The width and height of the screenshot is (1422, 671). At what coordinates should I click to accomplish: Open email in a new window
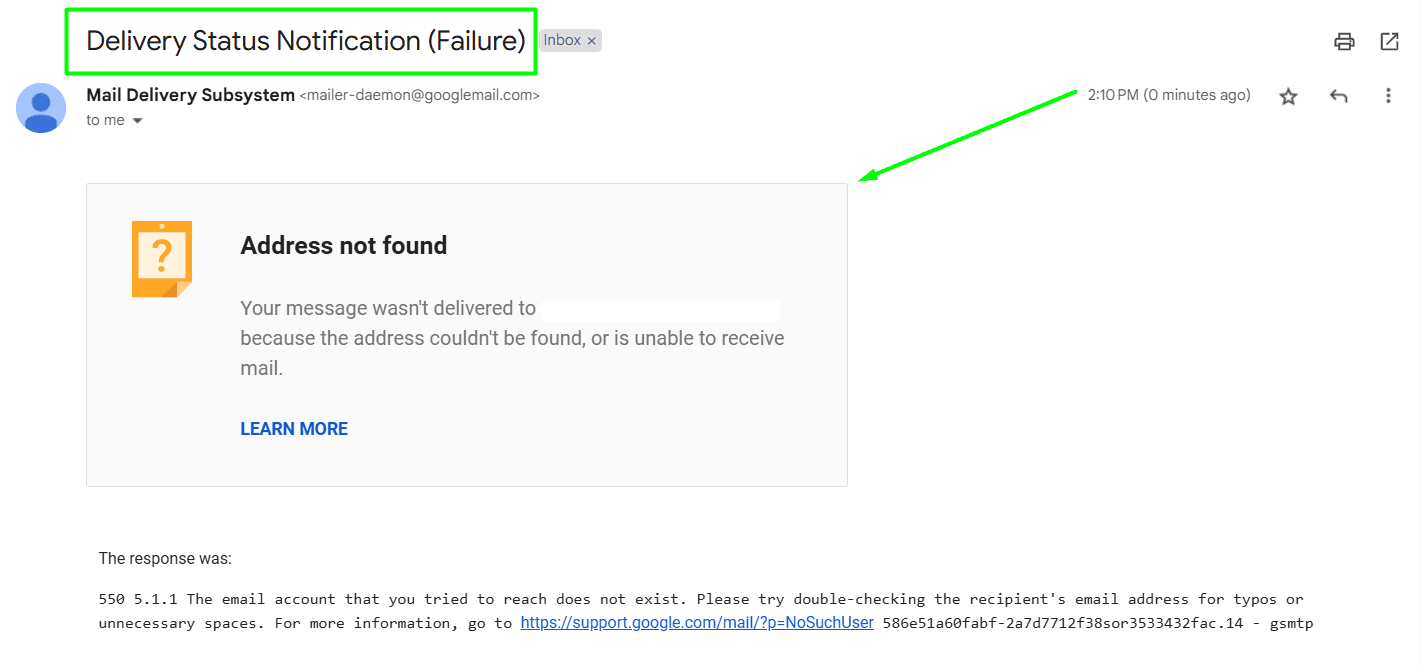[1389, 41]
